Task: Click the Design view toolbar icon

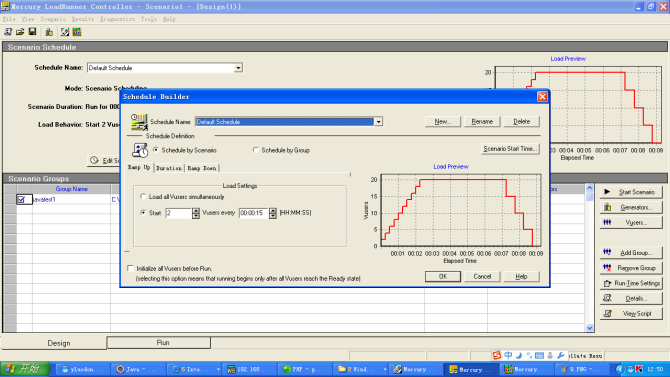Action: (65, 32)
